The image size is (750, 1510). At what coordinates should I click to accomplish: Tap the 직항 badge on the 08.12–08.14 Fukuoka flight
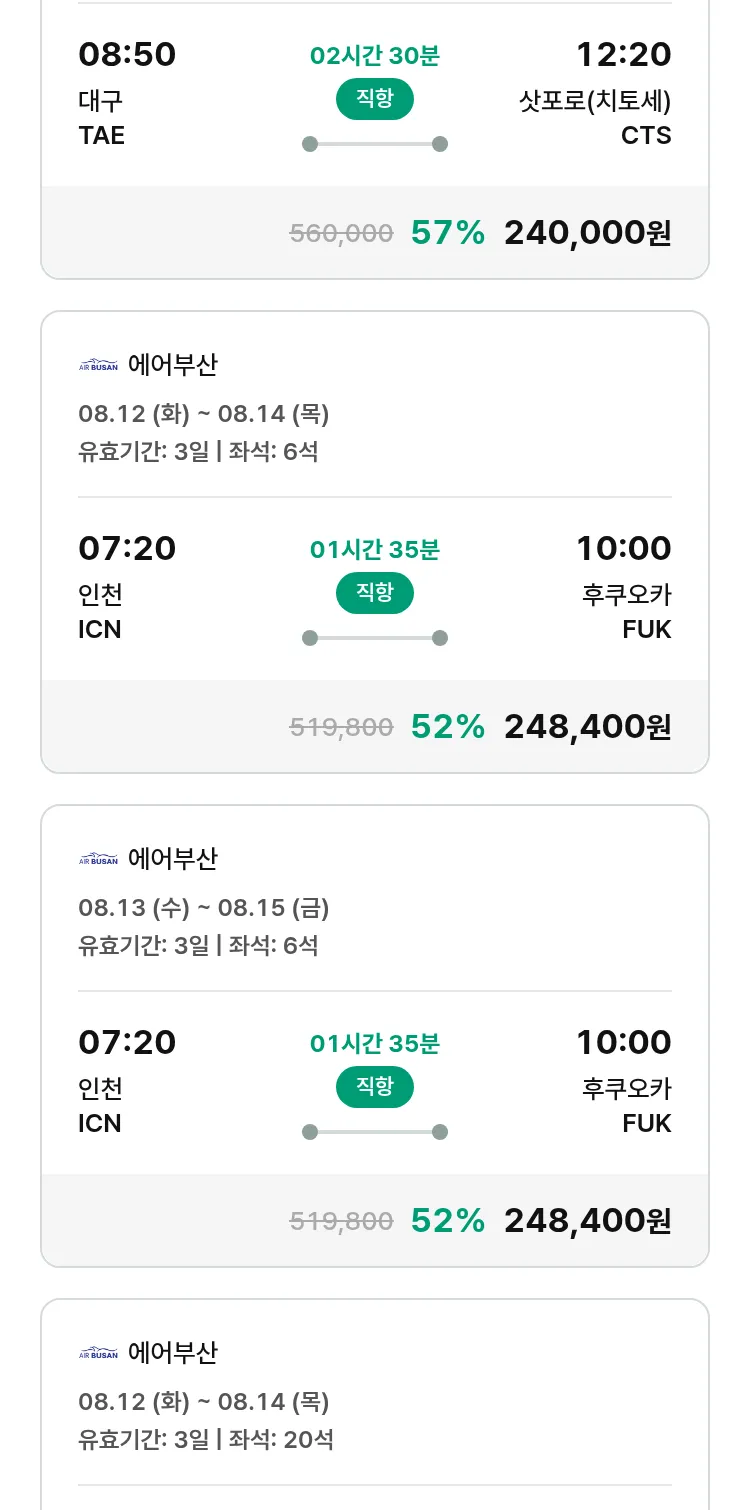[374, 593]
